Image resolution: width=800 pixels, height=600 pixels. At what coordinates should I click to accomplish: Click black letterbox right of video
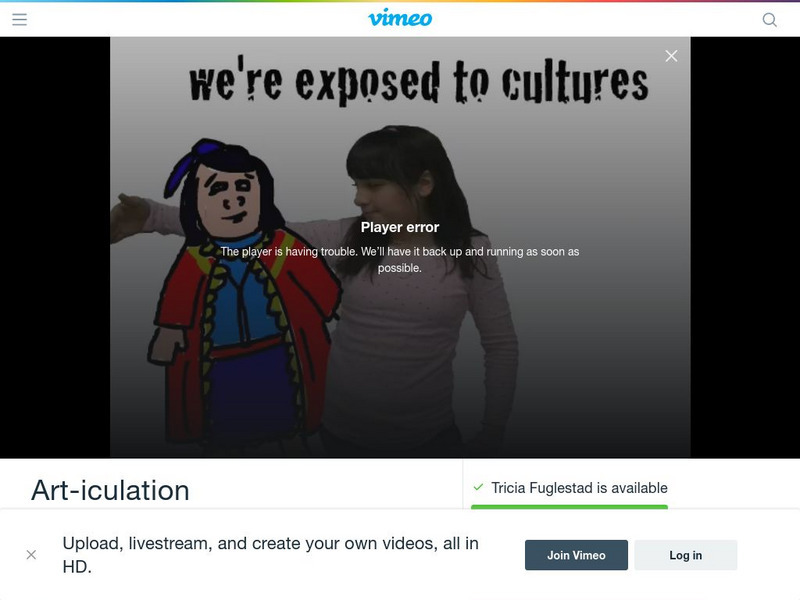(x=745, y=247)
